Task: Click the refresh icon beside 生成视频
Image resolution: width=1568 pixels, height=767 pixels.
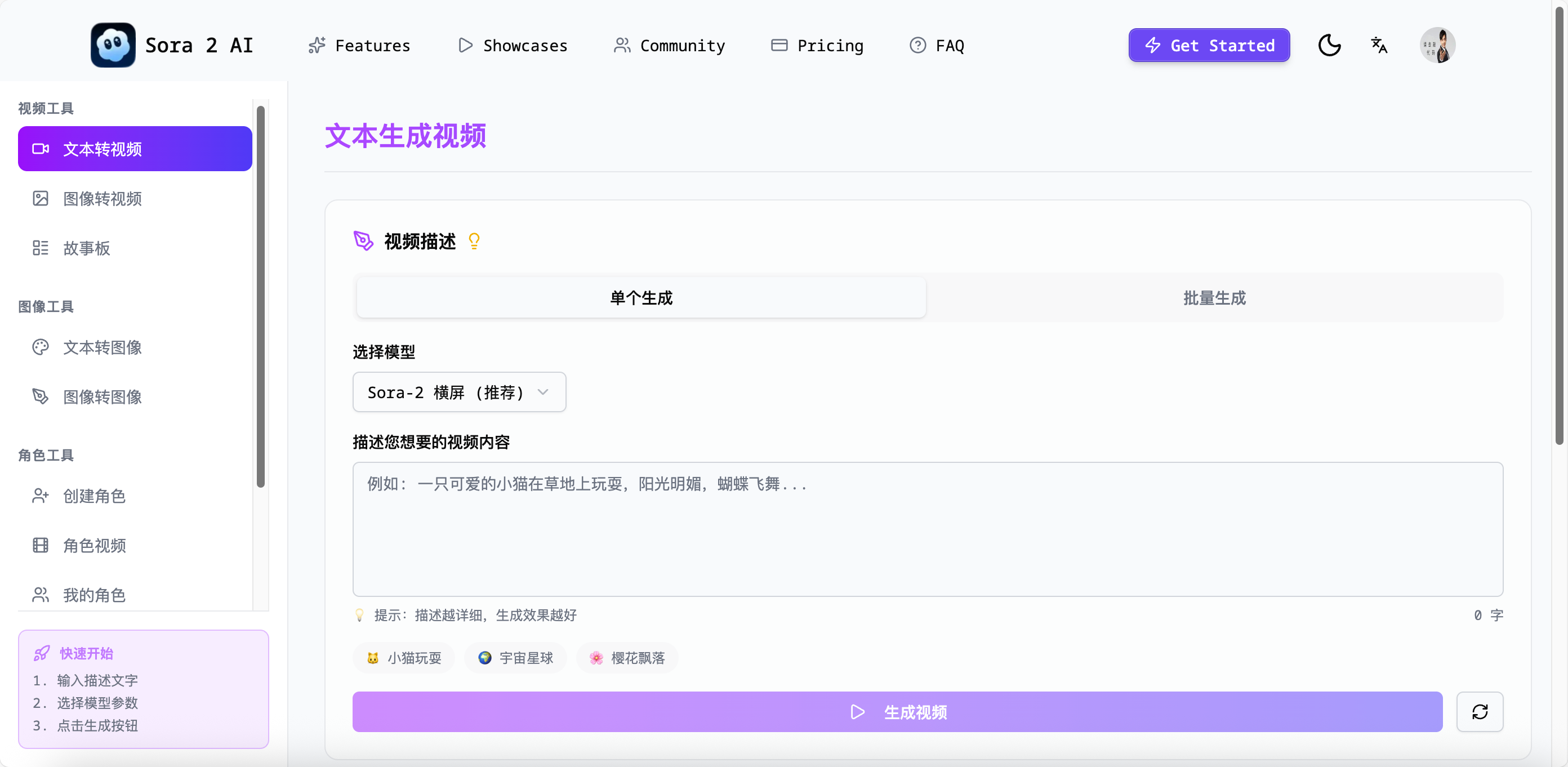Action: [1480, 712]
